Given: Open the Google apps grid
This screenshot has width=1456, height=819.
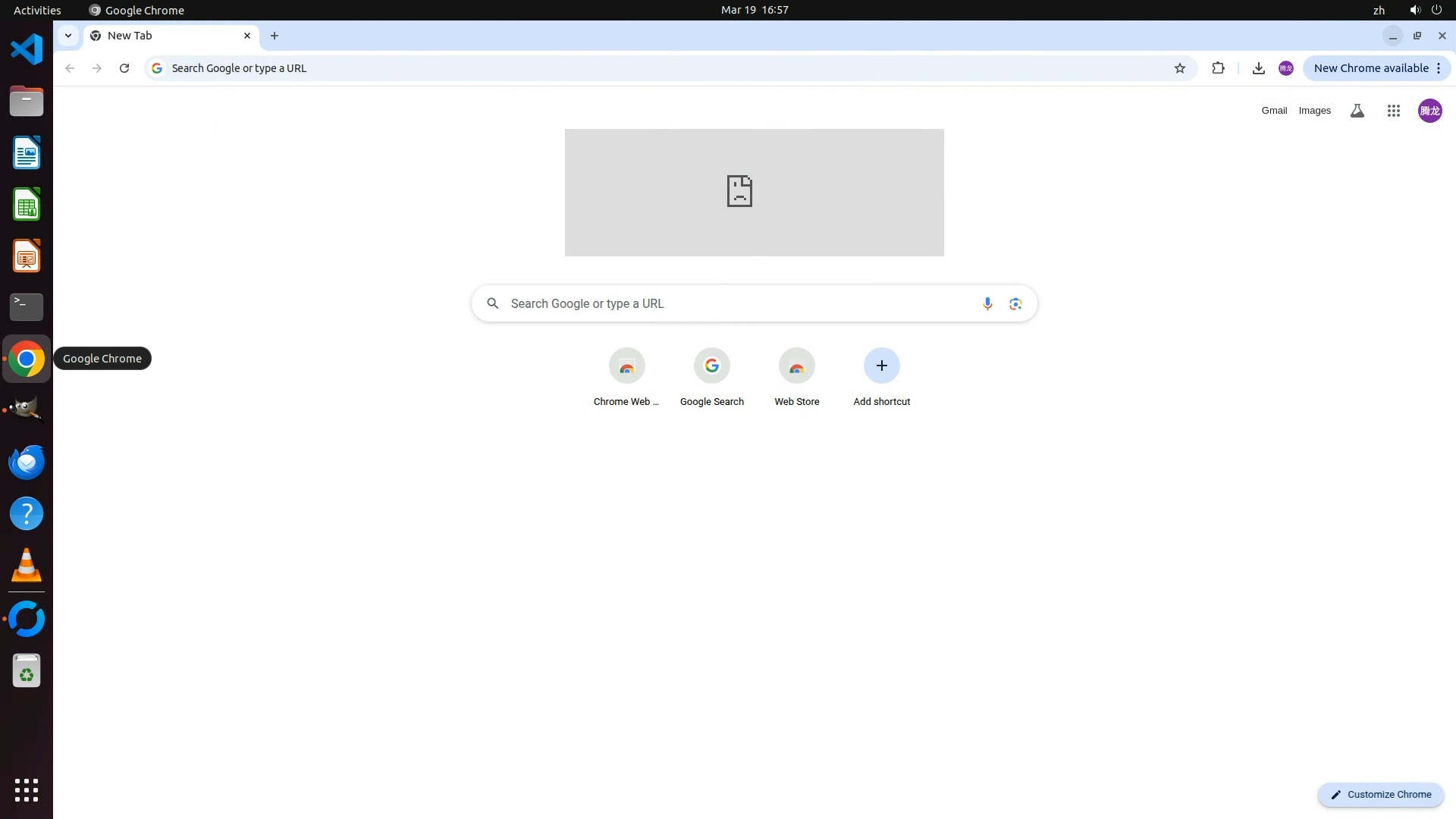Looking at the screenshot, I should [x=1394, y=111].
